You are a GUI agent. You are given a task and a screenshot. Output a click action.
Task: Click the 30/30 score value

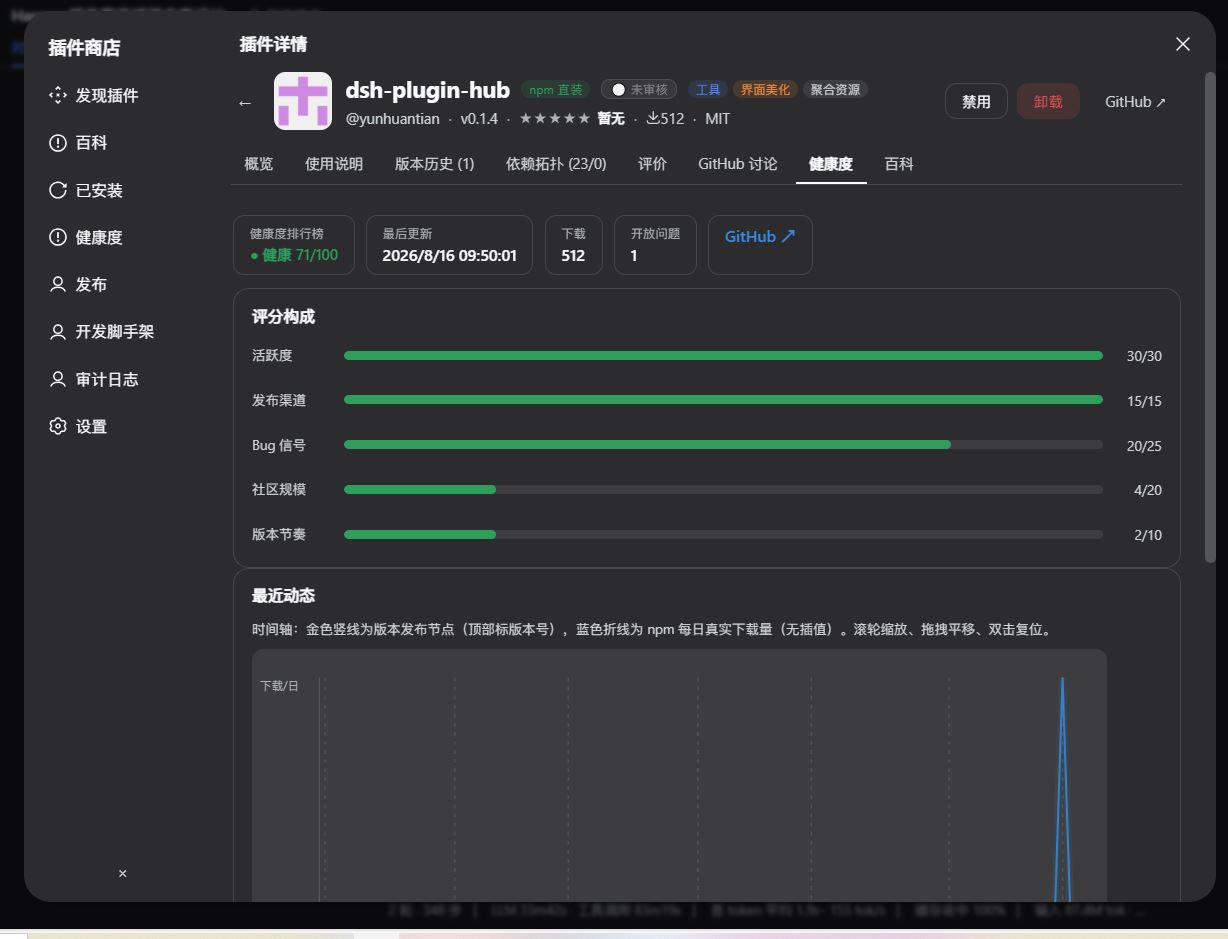[x=1144, y=356]
